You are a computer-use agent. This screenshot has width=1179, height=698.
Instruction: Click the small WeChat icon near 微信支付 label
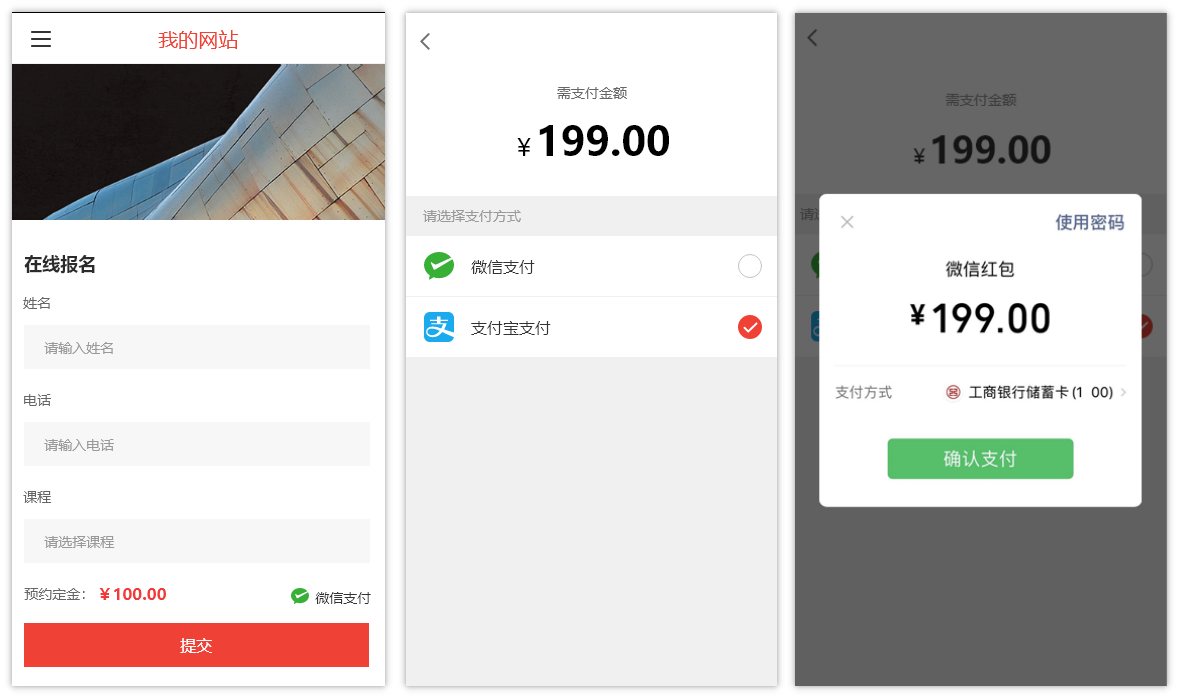click(x=300, y=596)
